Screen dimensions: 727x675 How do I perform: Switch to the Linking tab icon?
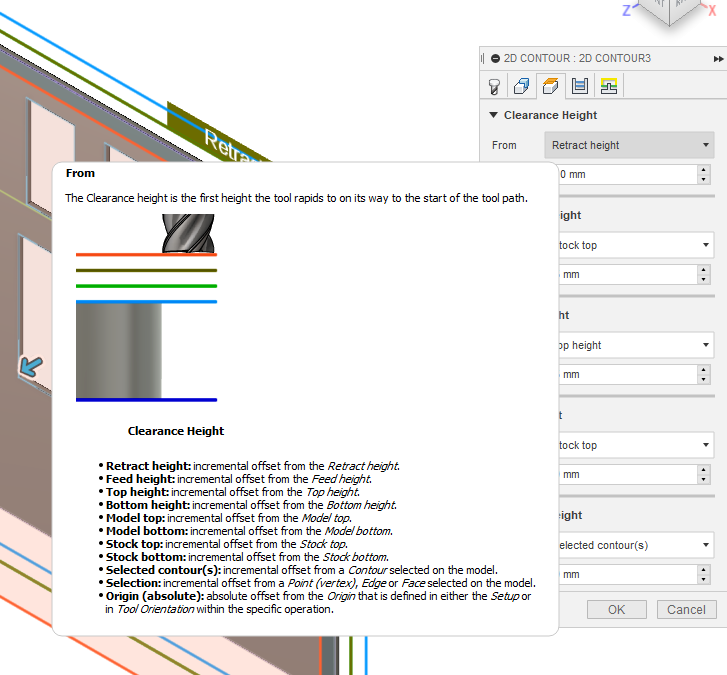tap(608, 86)
